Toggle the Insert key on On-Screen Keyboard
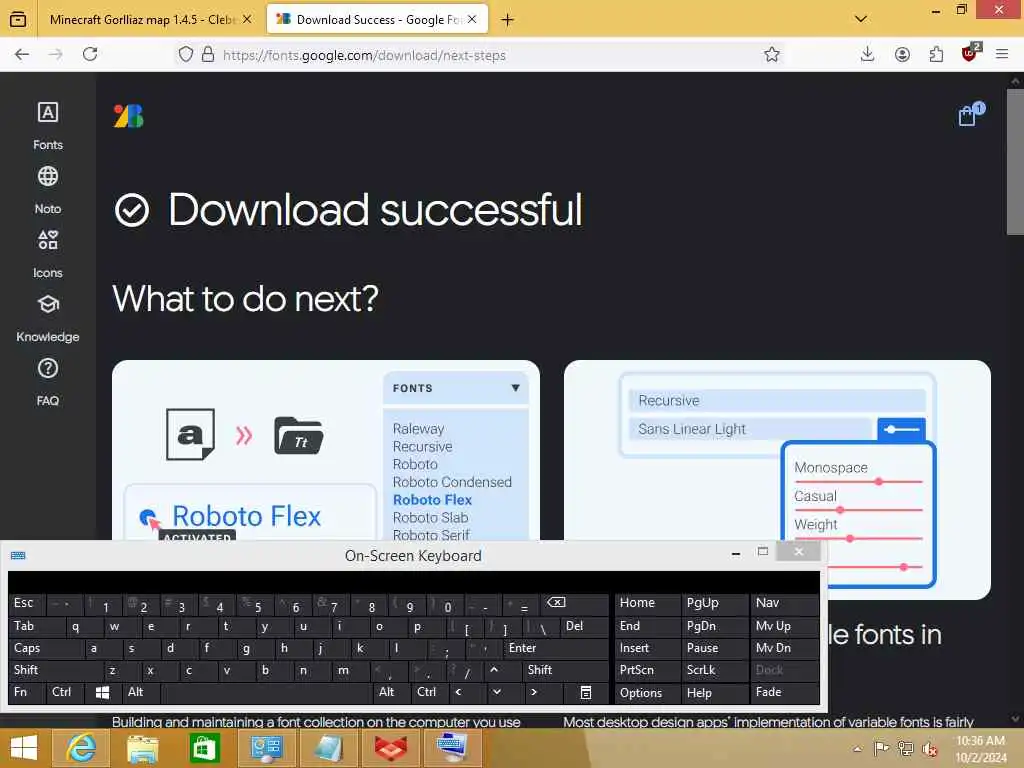The height and width of the screenshot is (768, 1024). click(x=647, y=648)
